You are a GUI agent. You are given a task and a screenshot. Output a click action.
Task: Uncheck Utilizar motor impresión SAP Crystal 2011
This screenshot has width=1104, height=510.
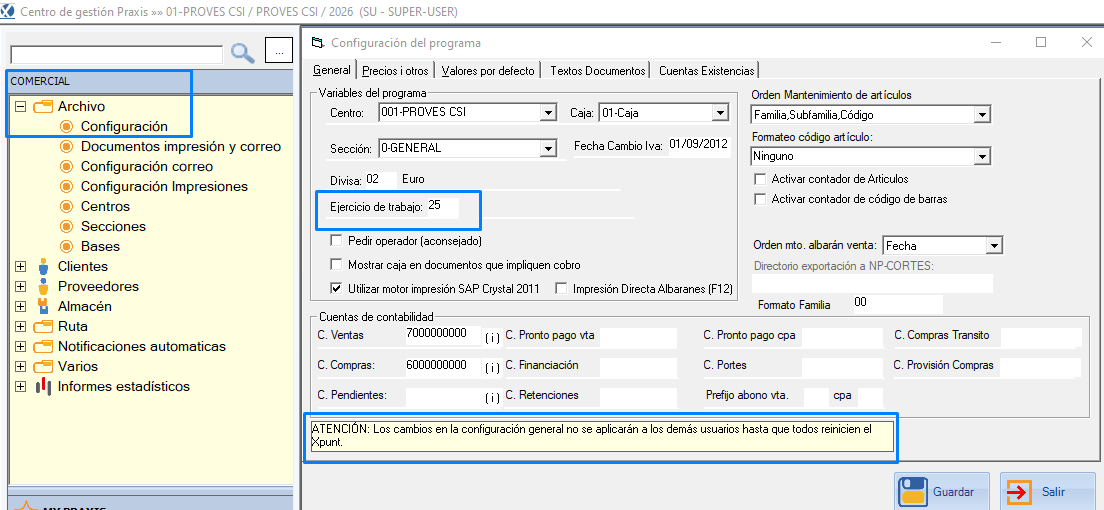(x=336, y=288)
